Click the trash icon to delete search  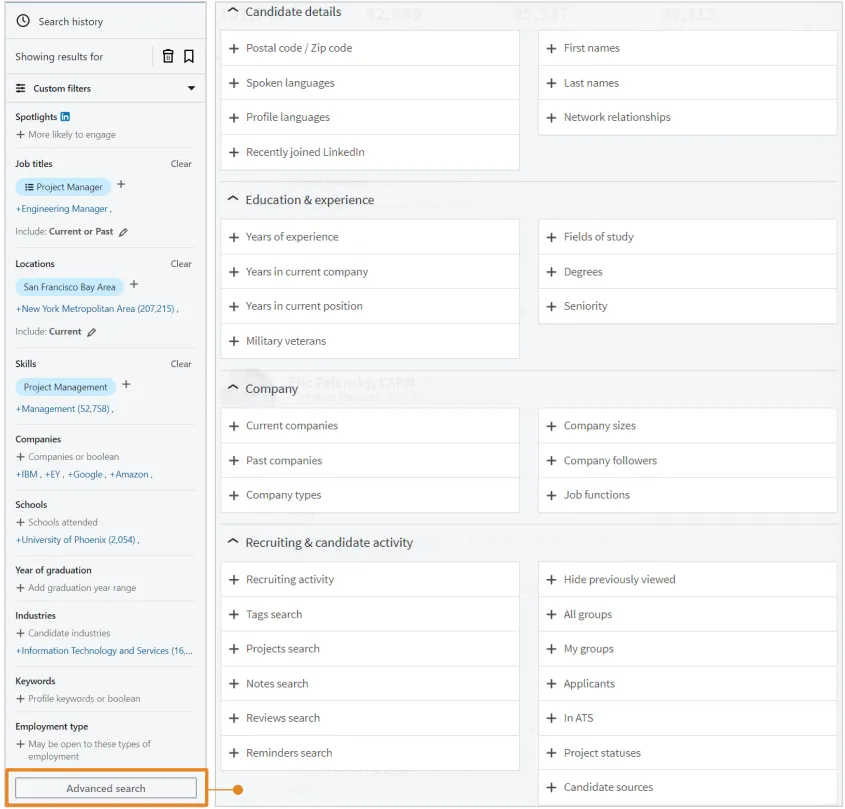click(x=168, y=57)
